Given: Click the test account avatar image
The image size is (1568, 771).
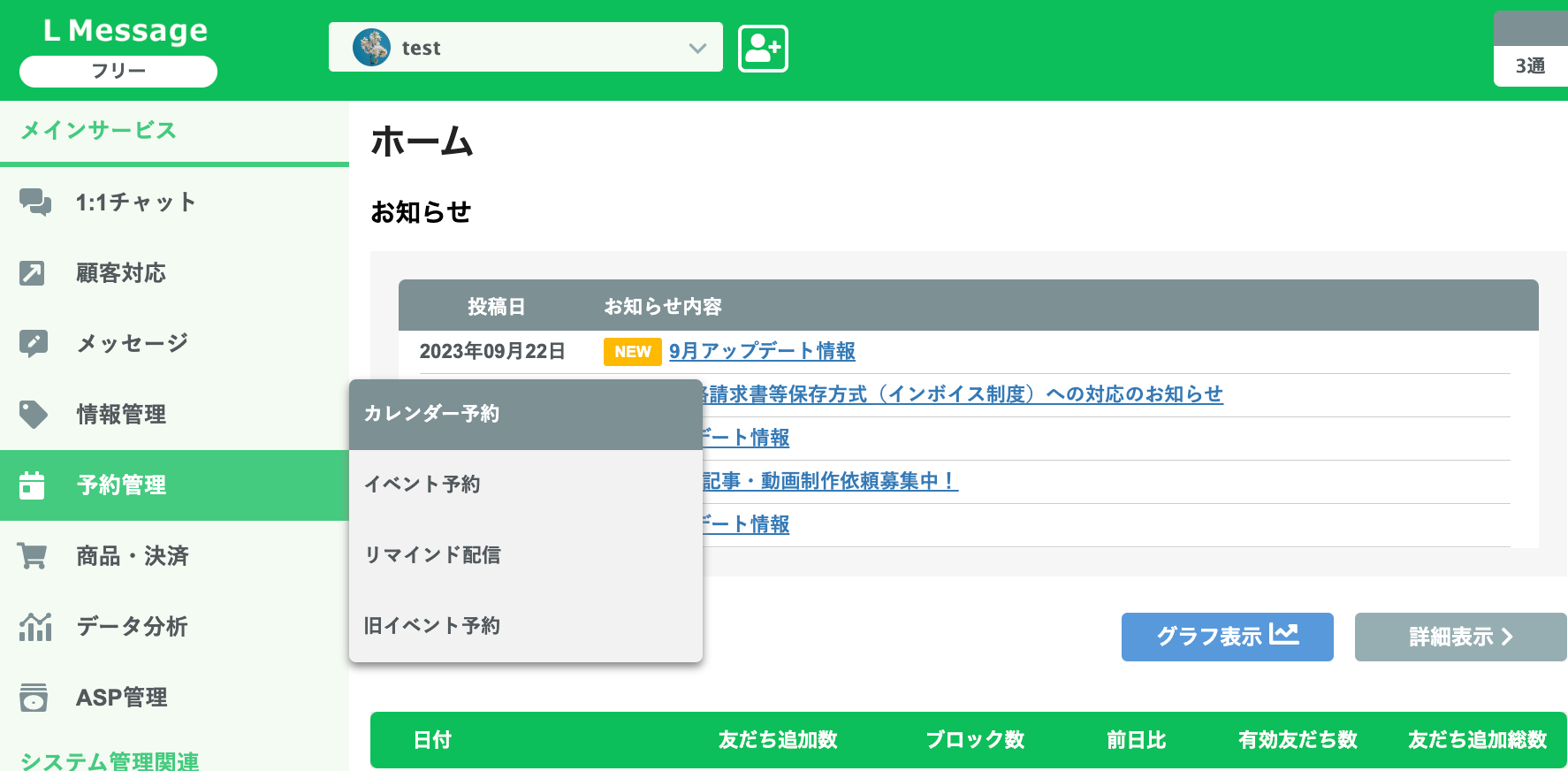Looking at the screenshot, I should click(371, 48).
